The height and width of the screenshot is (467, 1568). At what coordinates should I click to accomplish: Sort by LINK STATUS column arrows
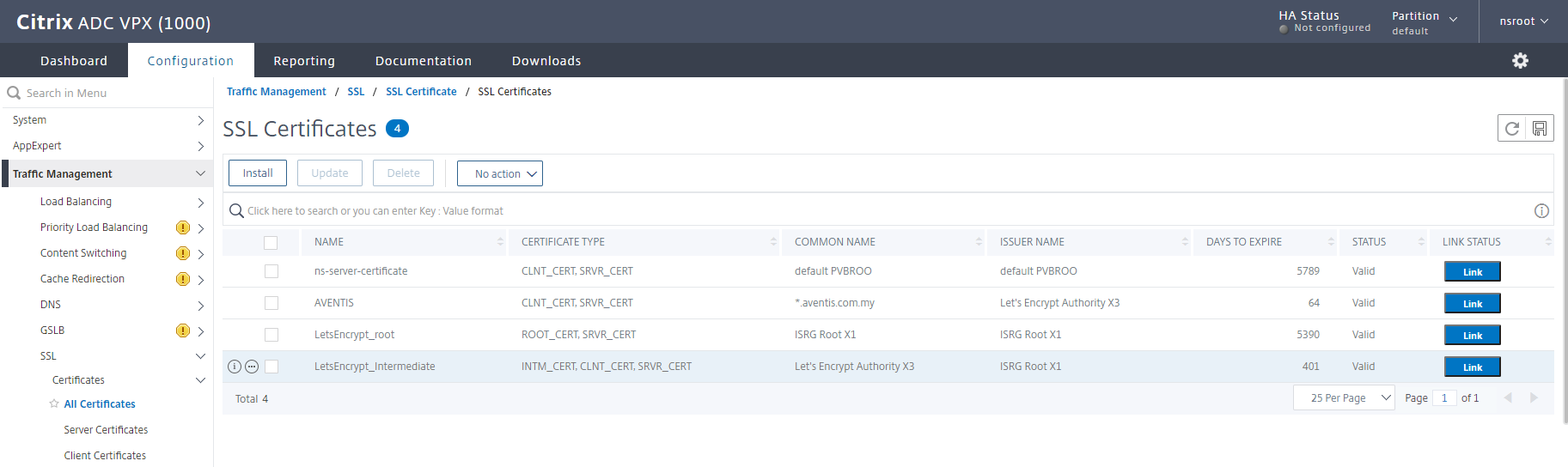[x=1548, y=242]
